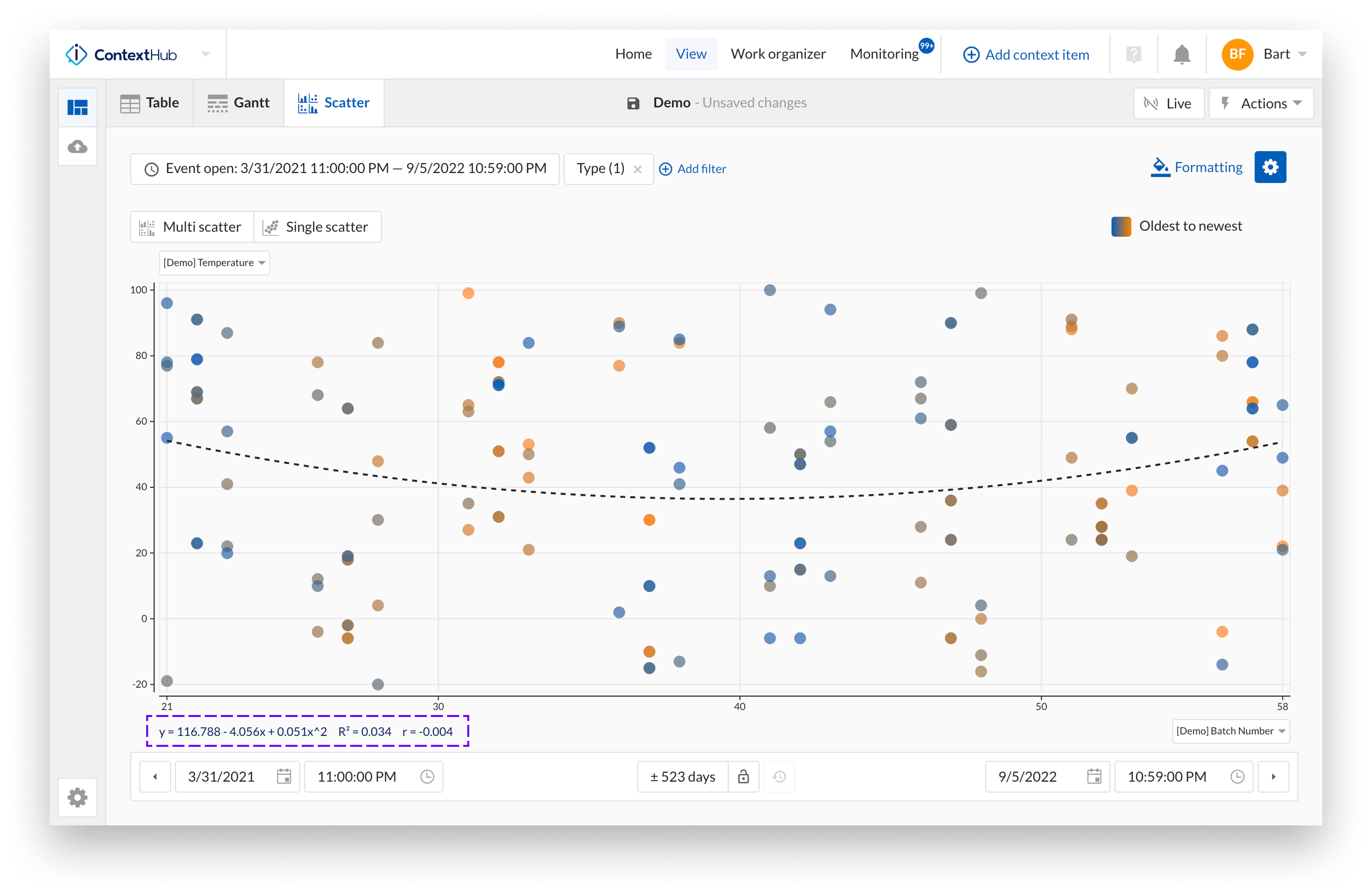Open the calendar picker next to 3/31/2021
Image resolution: width=1372 pixels, height=895 pixels.
coord(285,777)
